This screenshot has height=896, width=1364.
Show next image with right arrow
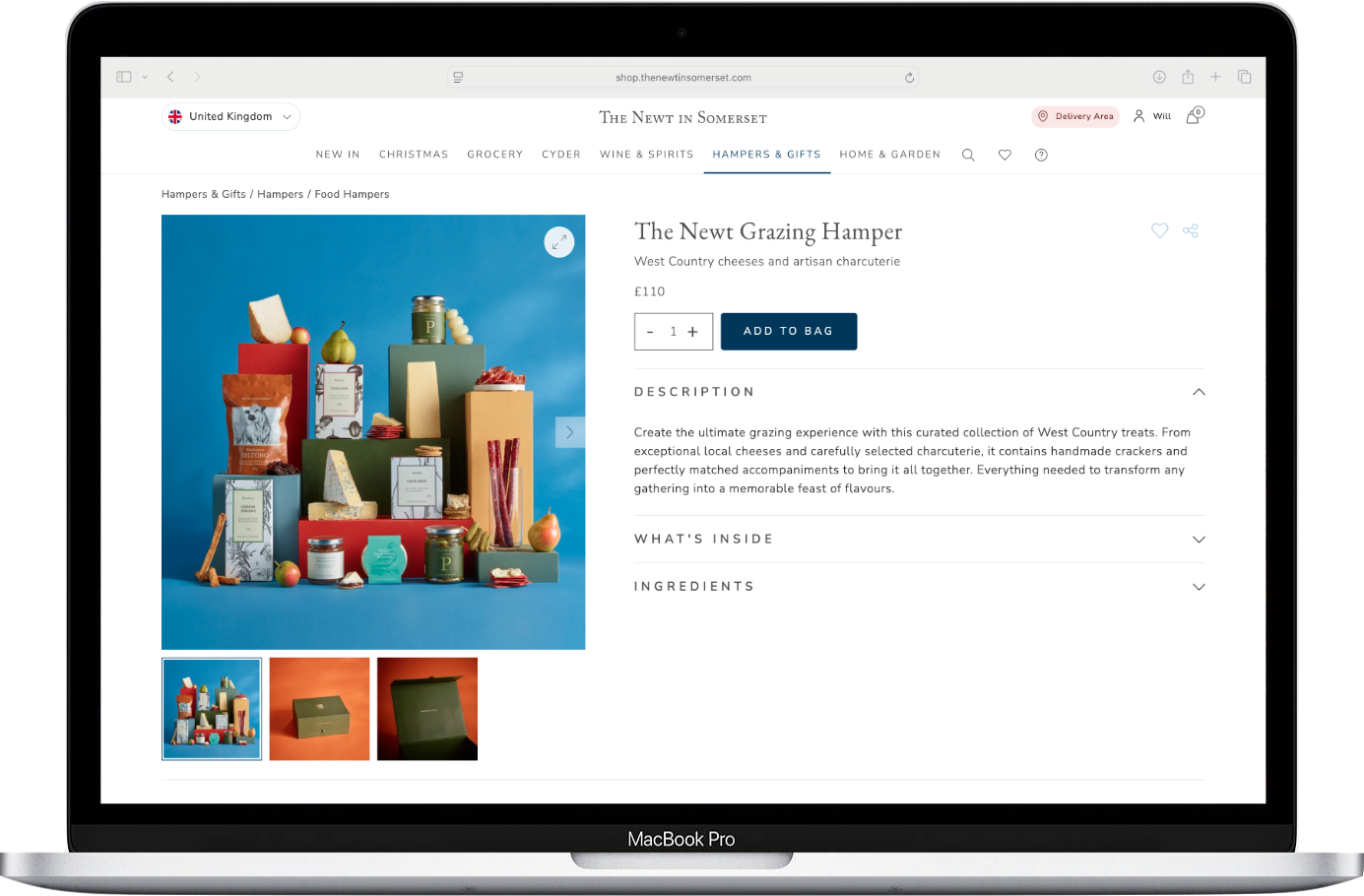[x=570, y=432]
